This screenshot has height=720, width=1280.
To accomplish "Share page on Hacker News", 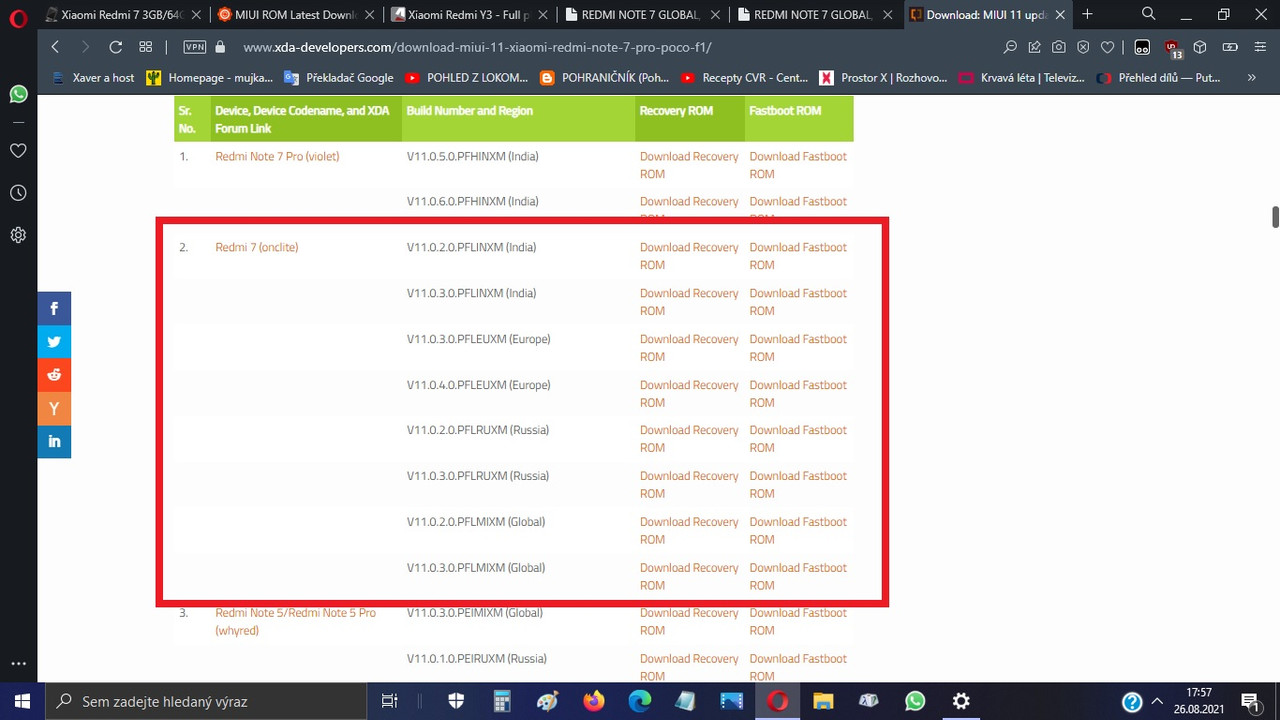I will (x=54, y=408).
